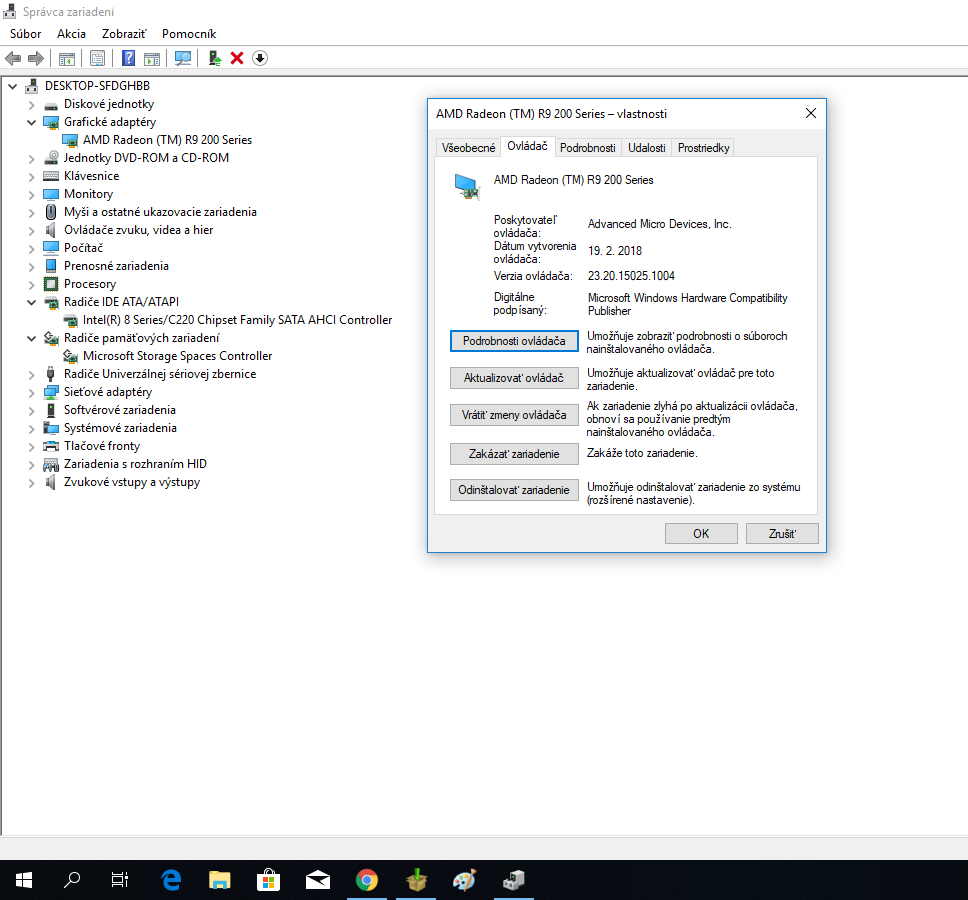Close the AMD Radeon properties dialog
The width and height of the screenshot is (968, 900).
point(811,114)
